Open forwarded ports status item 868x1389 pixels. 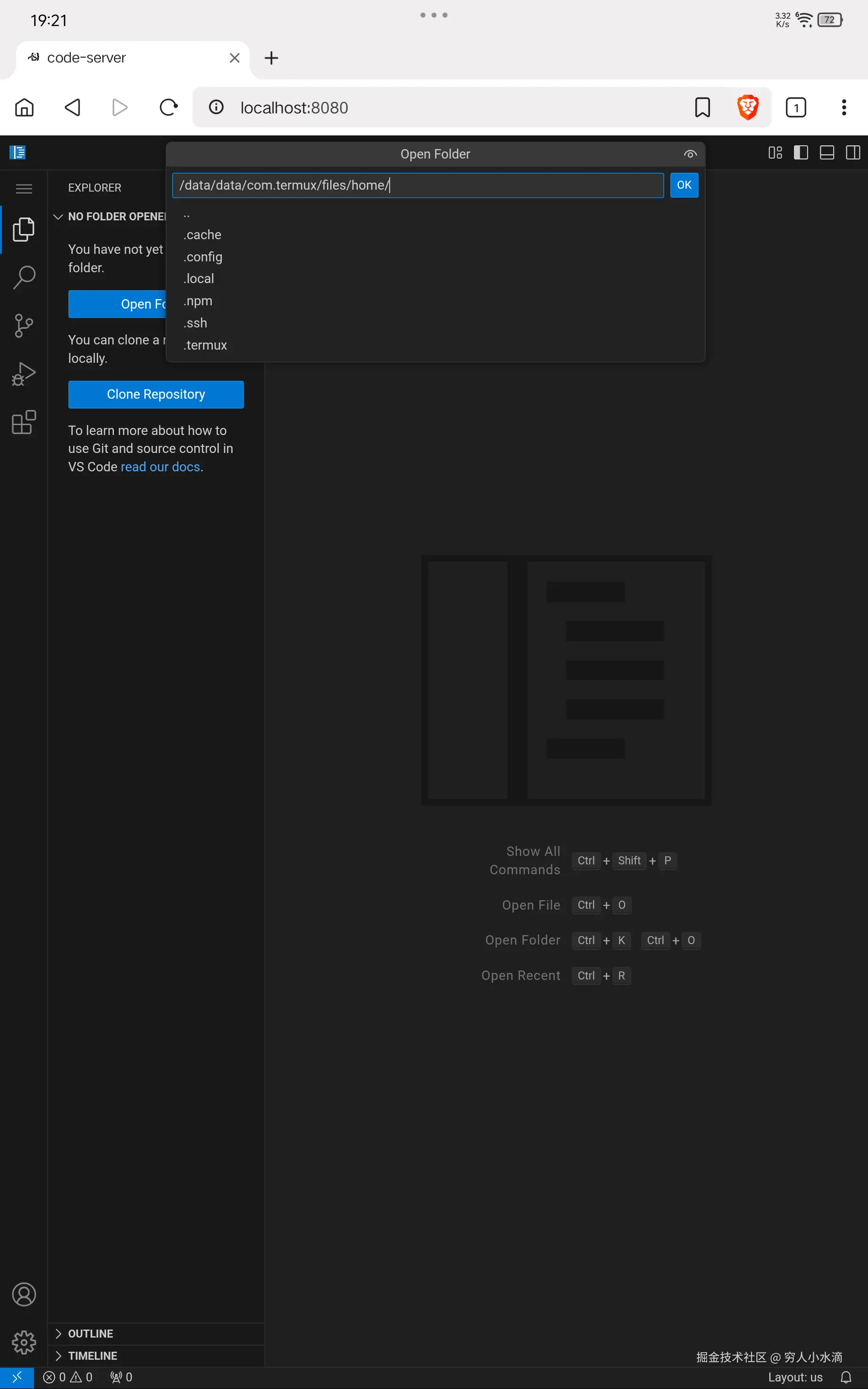(121, 1377)
